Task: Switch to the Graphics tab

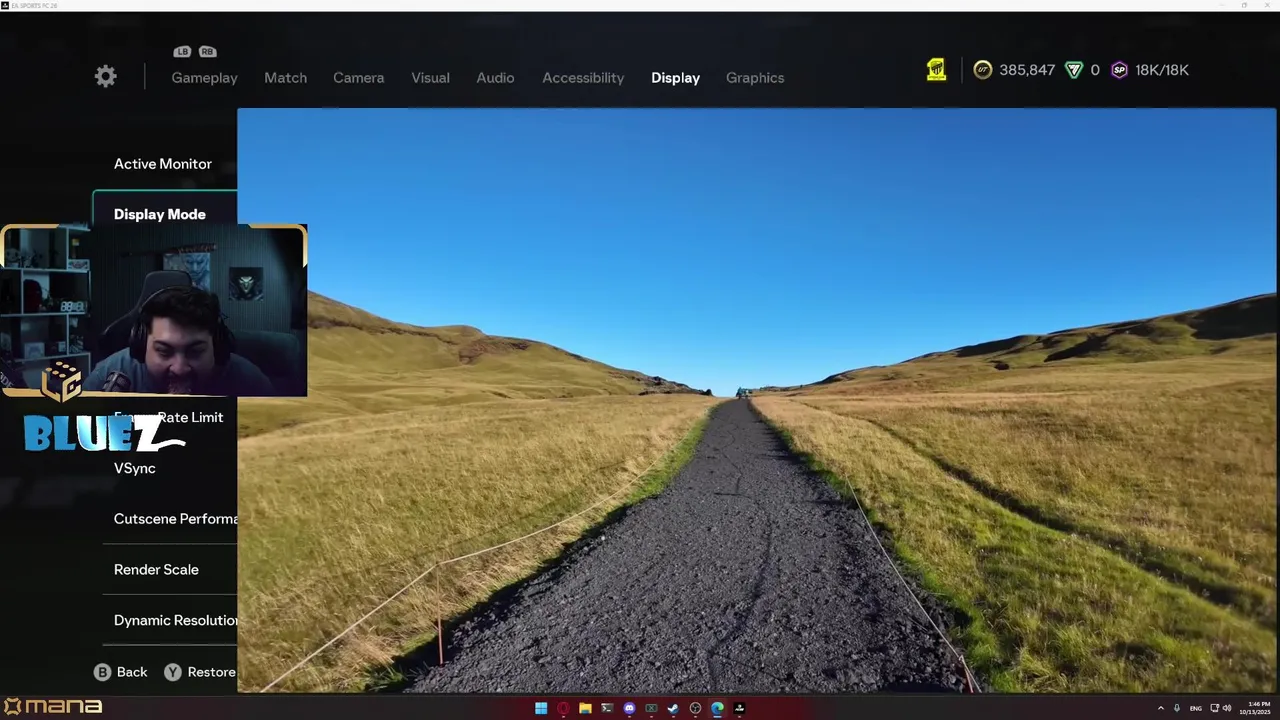Action: pyautogui.click(x=755, y=78)
